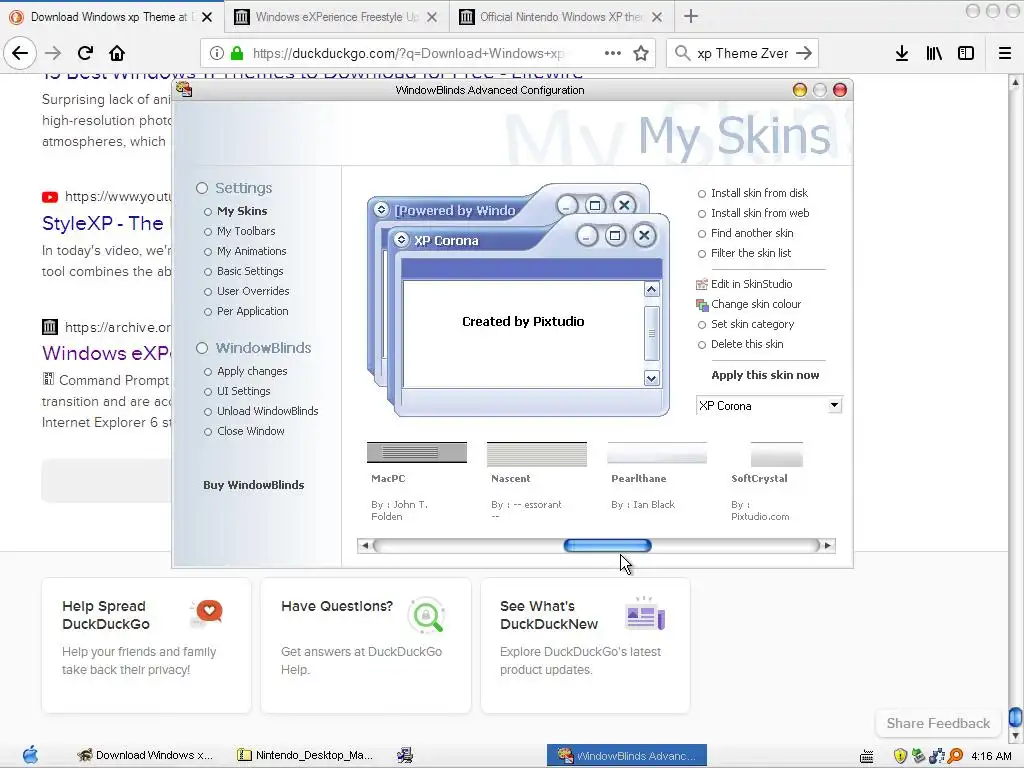The width and height of the screenshot is (1024, 768).
Task: Show site information icon in address bar
Action: tap(217, 53)
